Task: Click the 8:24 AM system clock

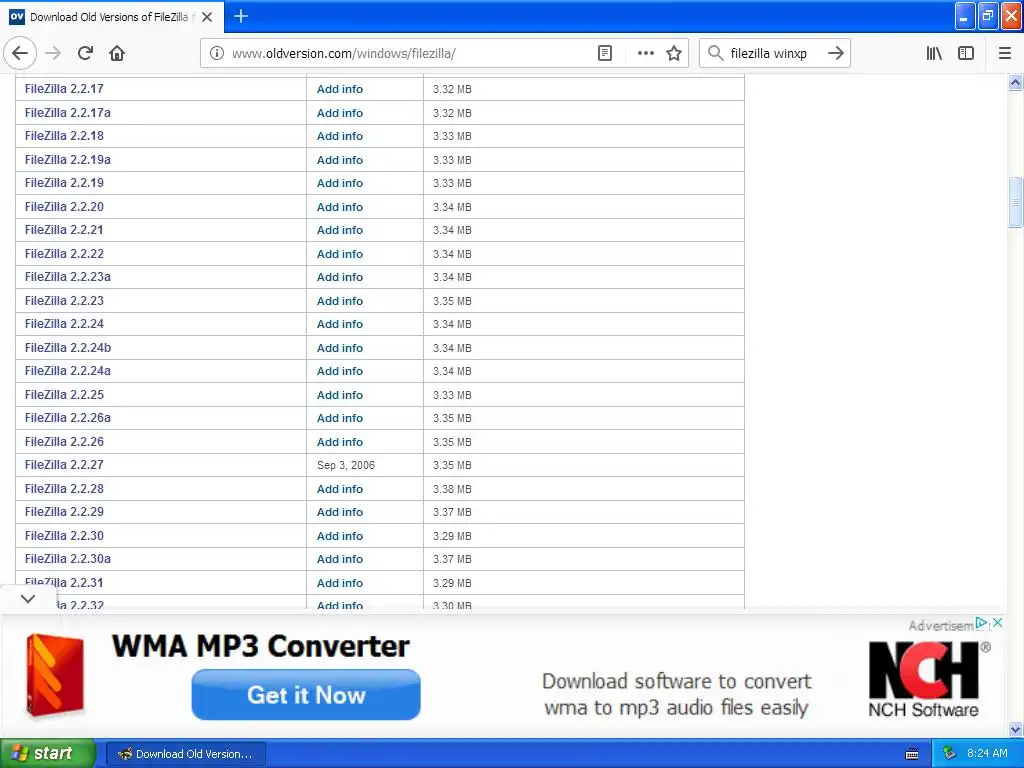Action: [987, 754]
